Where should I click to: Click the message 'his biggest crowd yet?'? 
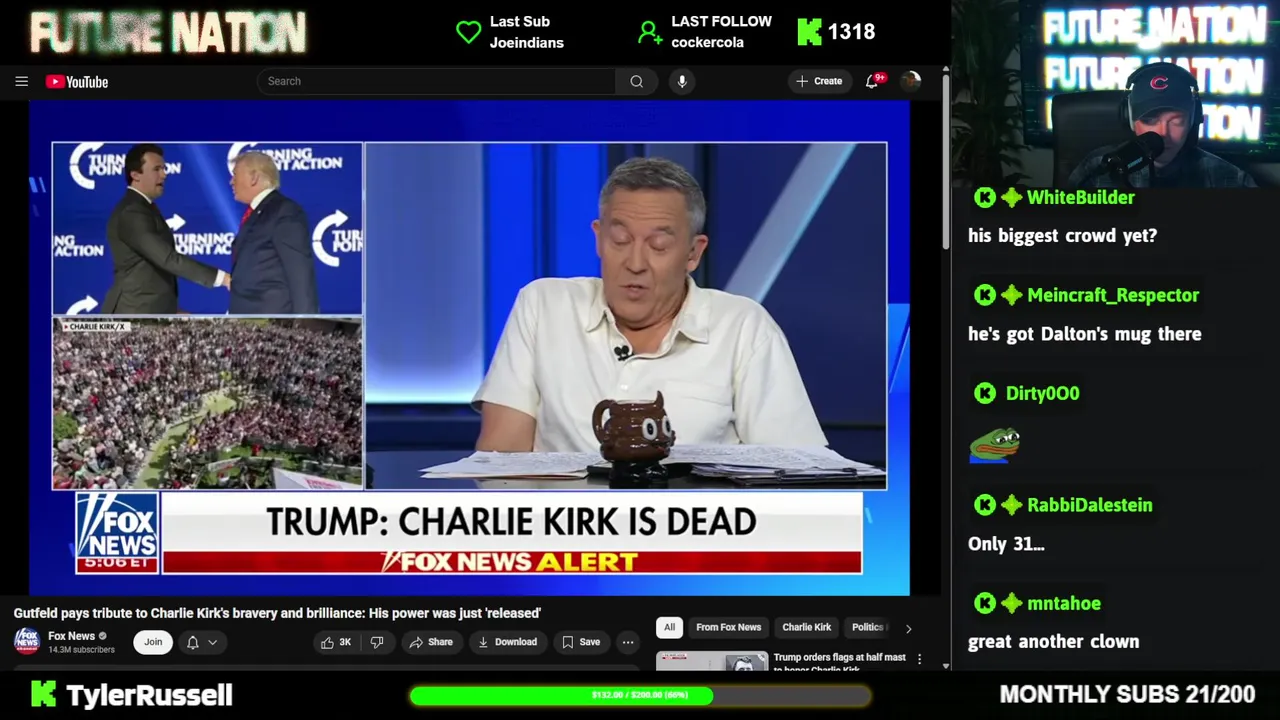click(x=1062, y=236)
